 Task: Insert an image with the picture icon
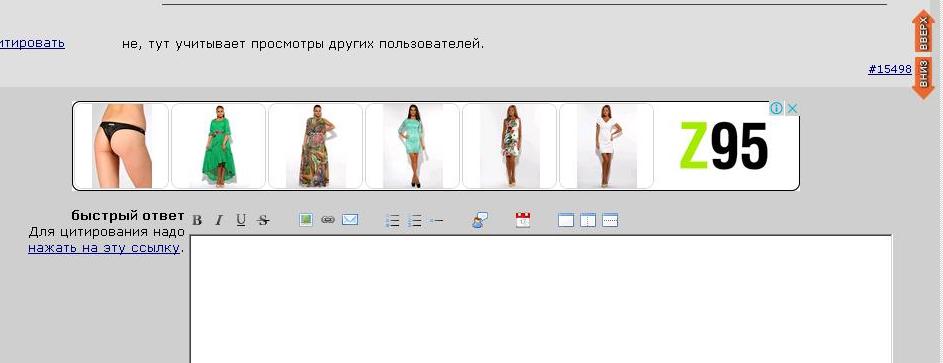(306, 220)
